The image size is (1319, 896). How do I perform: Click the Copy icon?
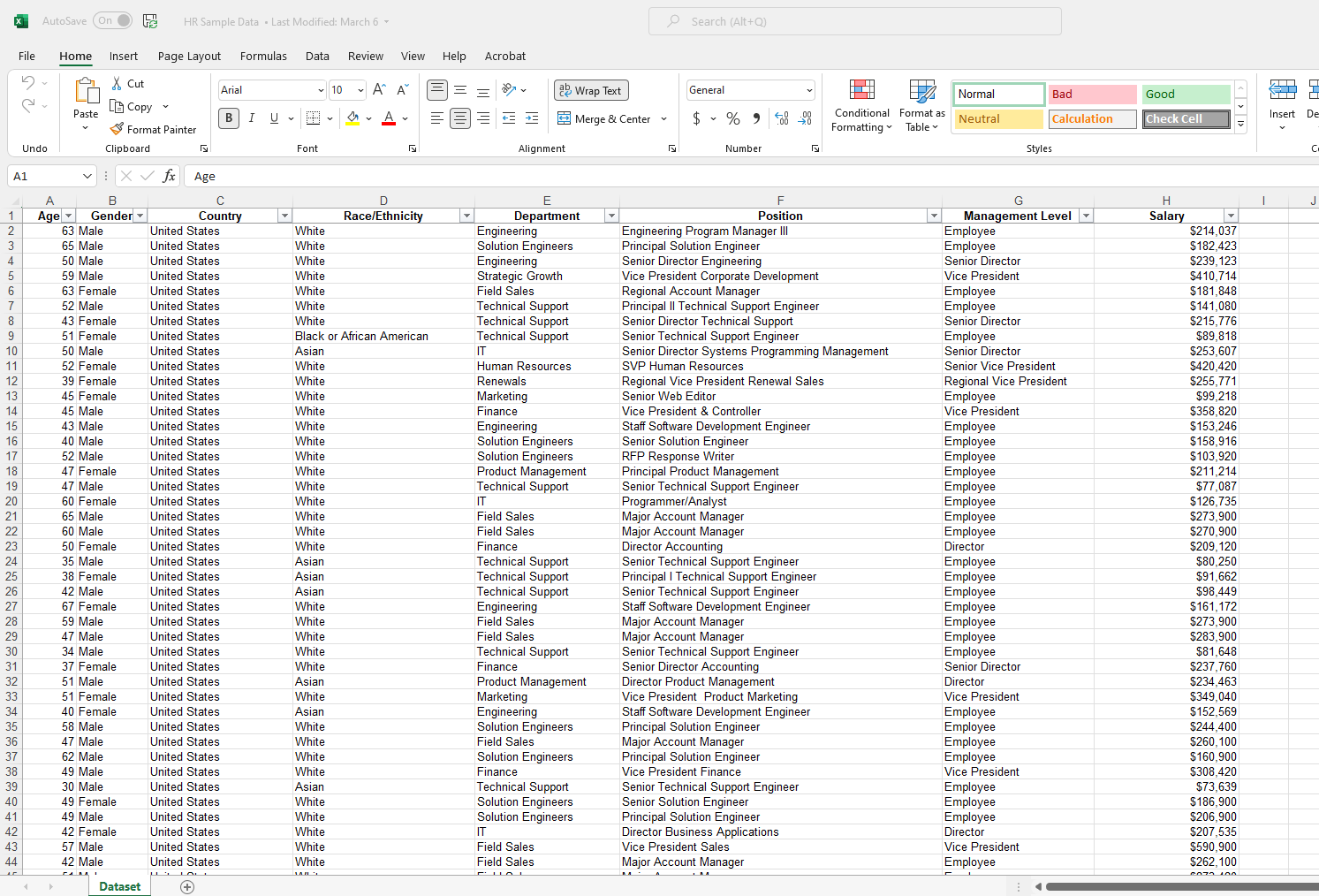117,106
